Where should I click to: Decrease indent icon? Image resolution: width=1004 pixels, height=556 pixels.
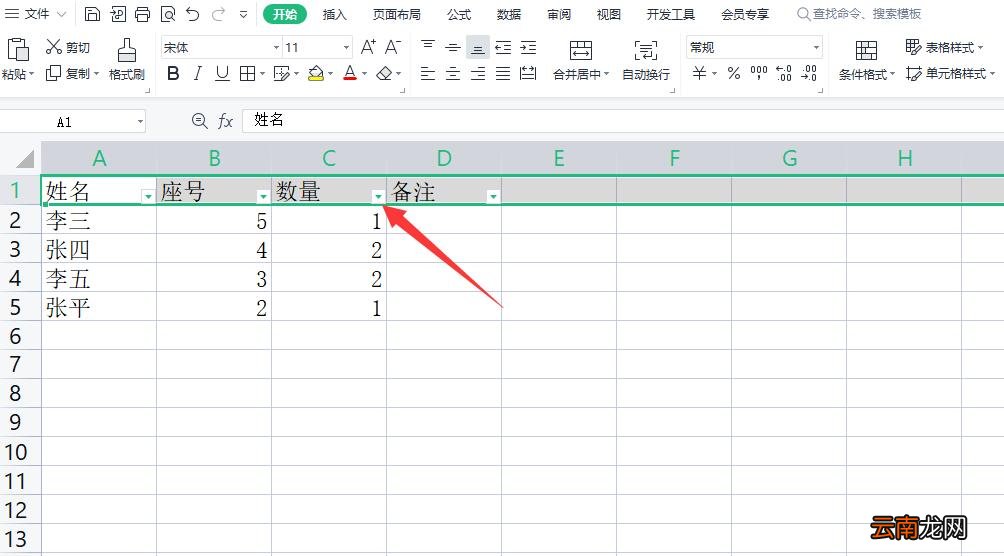503,47
